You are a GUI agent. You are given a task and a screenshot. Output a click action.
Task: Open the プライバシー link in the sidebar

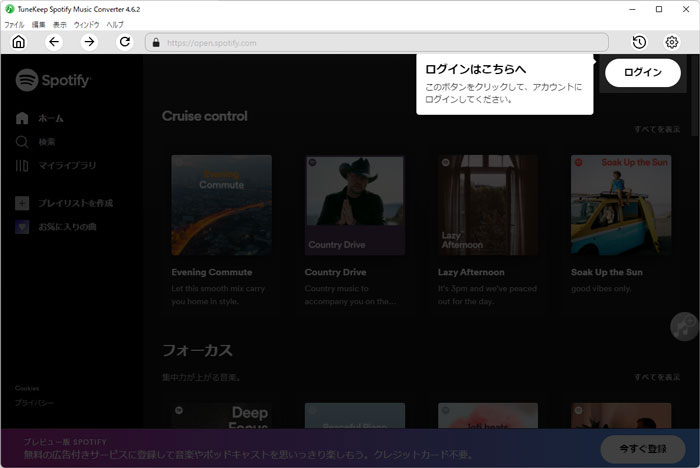pyautogui.click(x=34, y=403)
